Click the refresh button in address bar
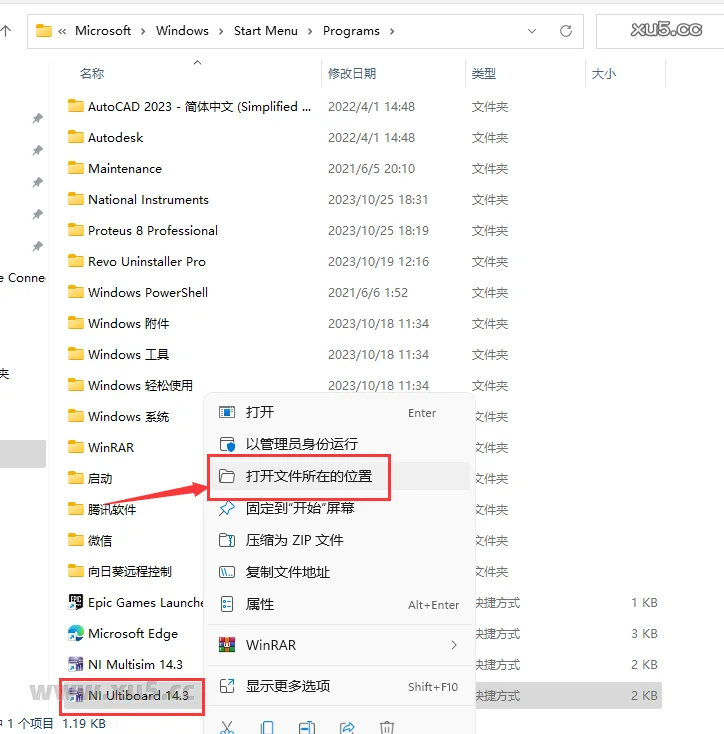This screenshot has height=734, width=724. pos(566,31)
